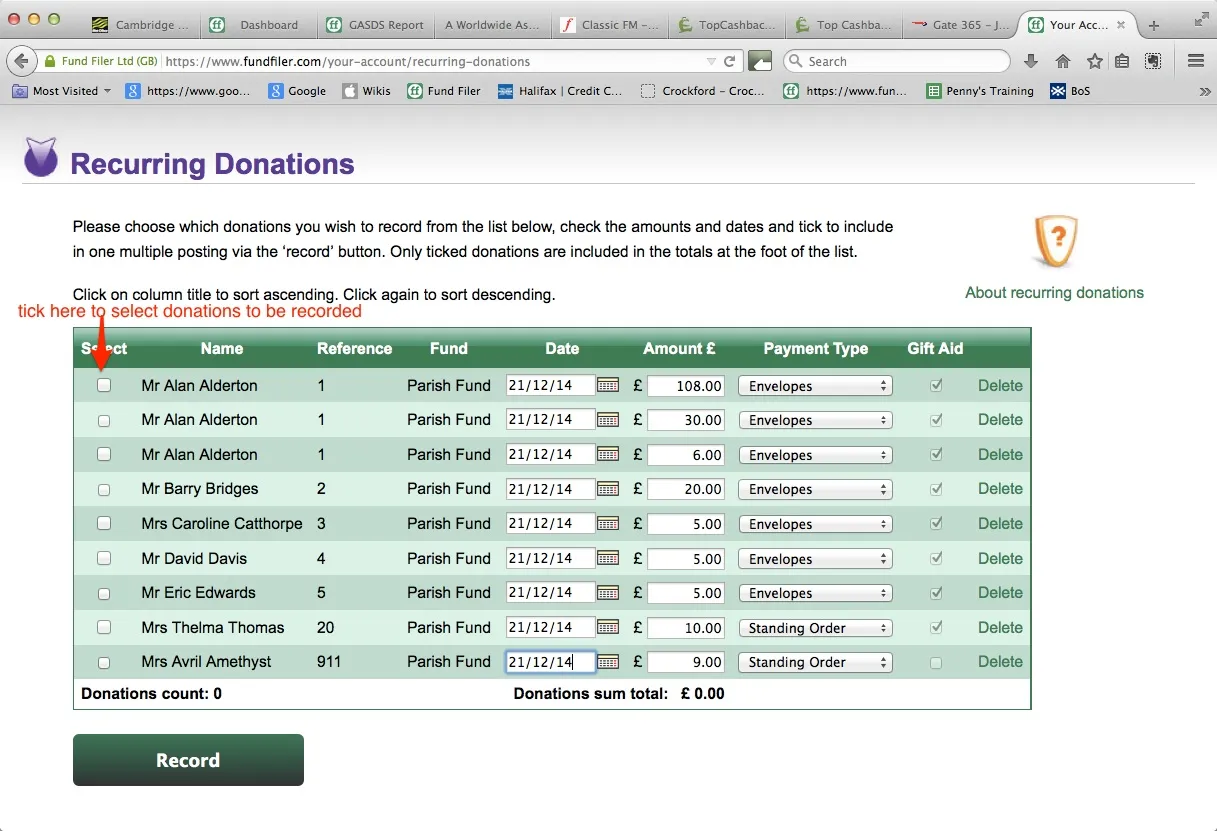Viewport: 1217px width, 831px height.
Task: Tick the select box for the £30.00 donation
Action: [x=104, y=421]
